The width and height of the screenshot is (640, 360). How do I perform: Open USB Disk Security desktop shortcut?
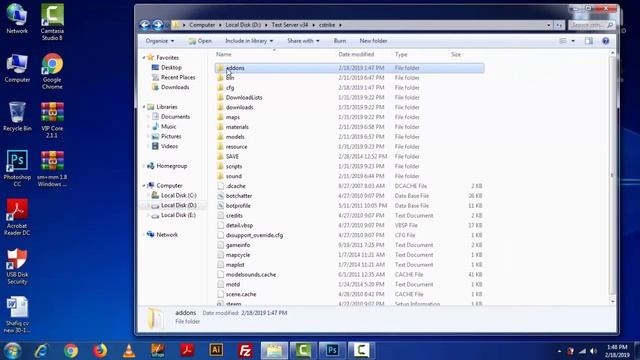17,266
